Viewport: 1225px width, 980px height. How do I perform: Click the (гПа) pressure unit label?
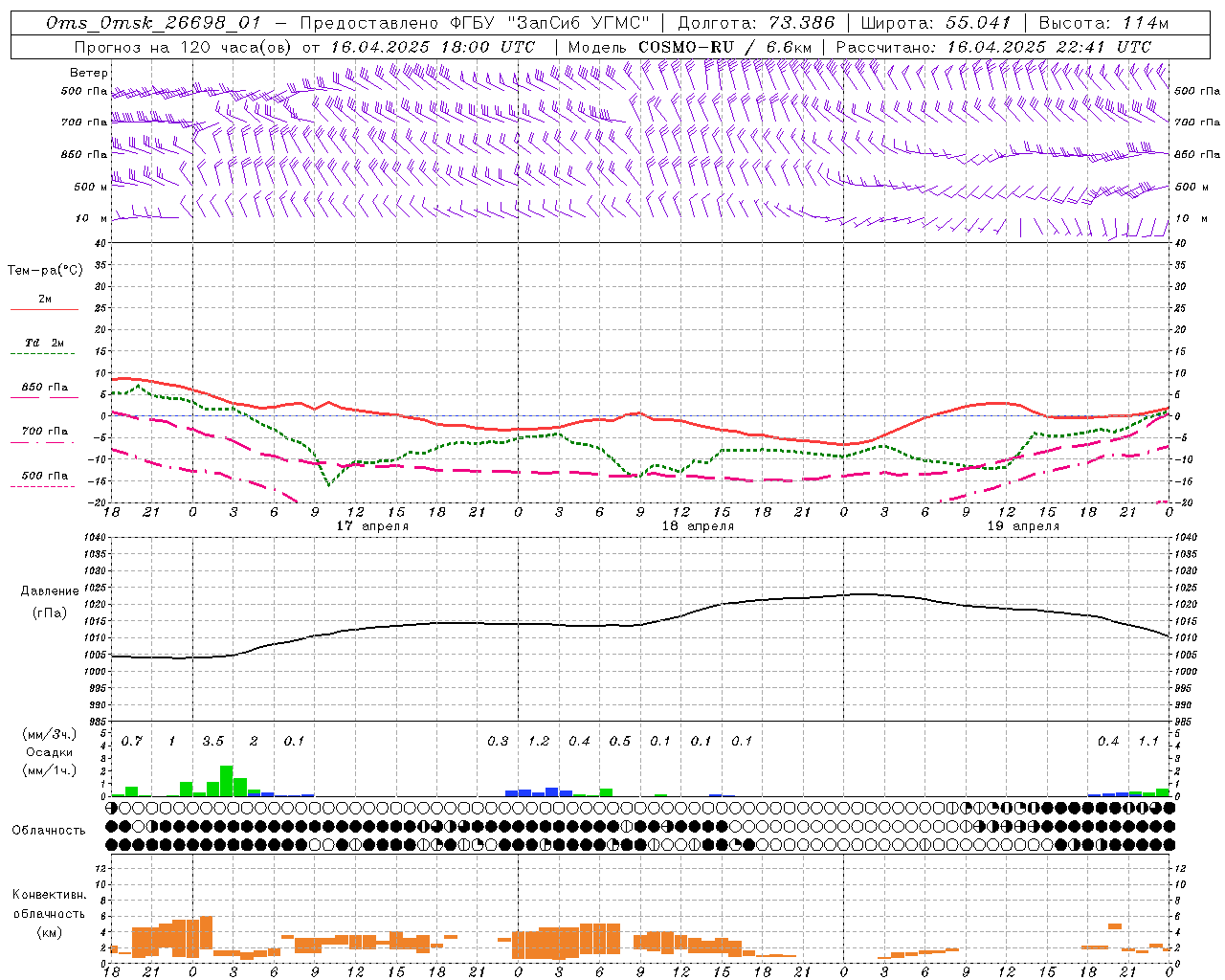(x=50, y=613)
